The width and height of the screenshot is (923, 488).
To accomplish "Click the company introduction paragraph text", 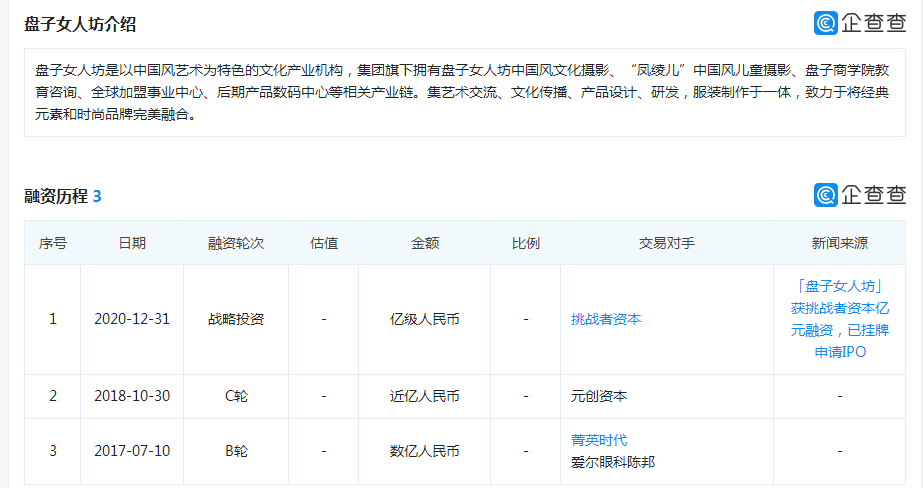I will coord(461,92).
